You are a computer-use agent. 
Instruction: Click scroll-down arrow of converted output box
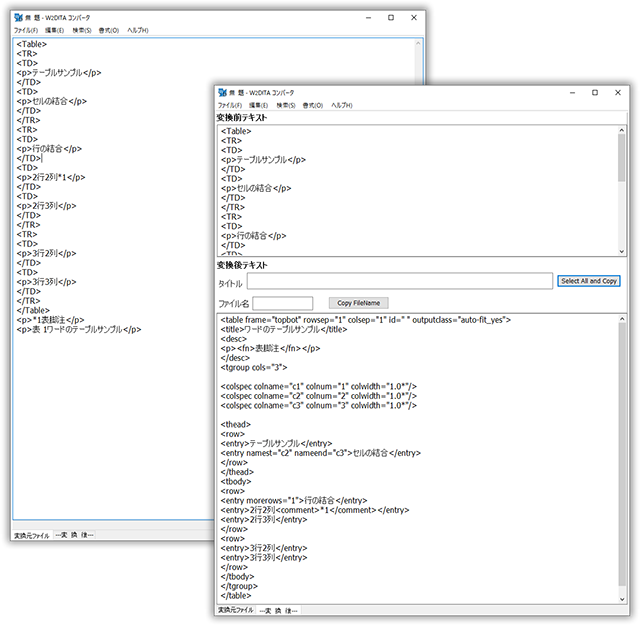coord(622,599)
